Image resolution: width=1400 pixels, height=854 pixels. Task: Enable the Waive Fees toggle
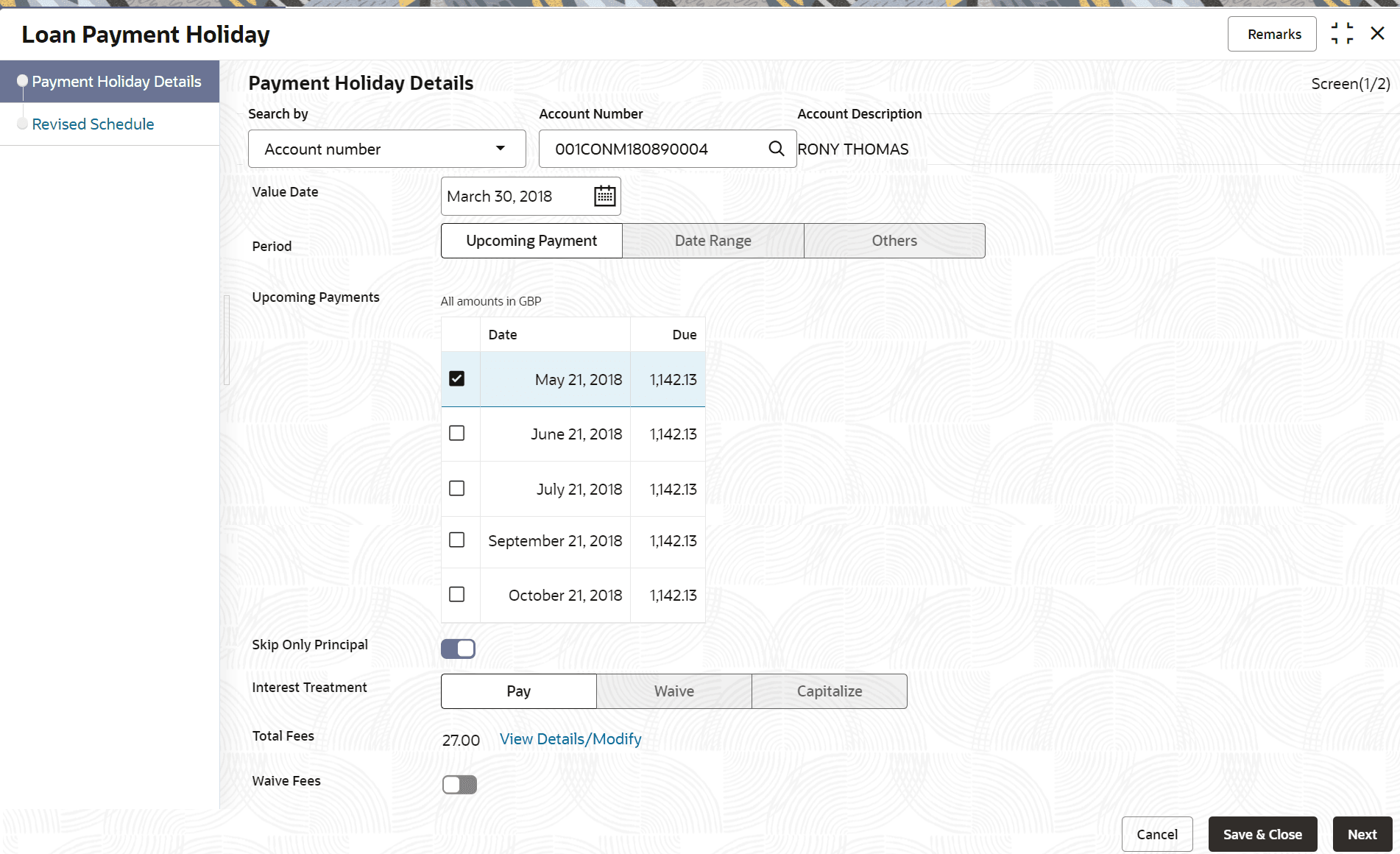click(459, 785)
